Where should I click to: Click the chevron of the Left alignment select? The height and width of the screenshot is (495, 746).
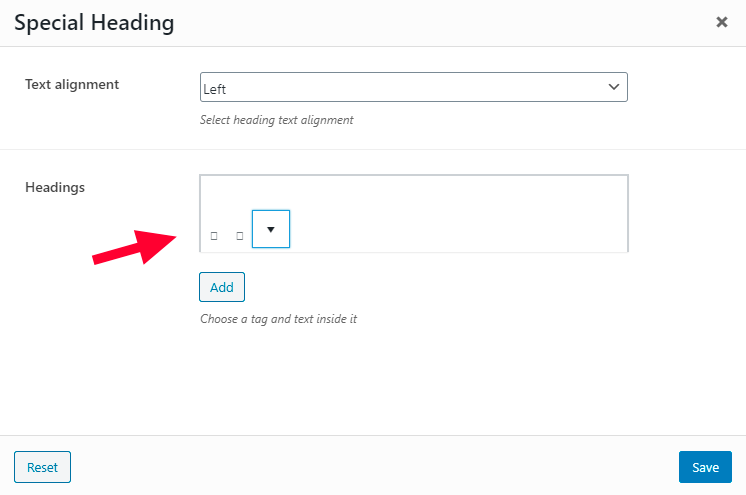[614, 87]
